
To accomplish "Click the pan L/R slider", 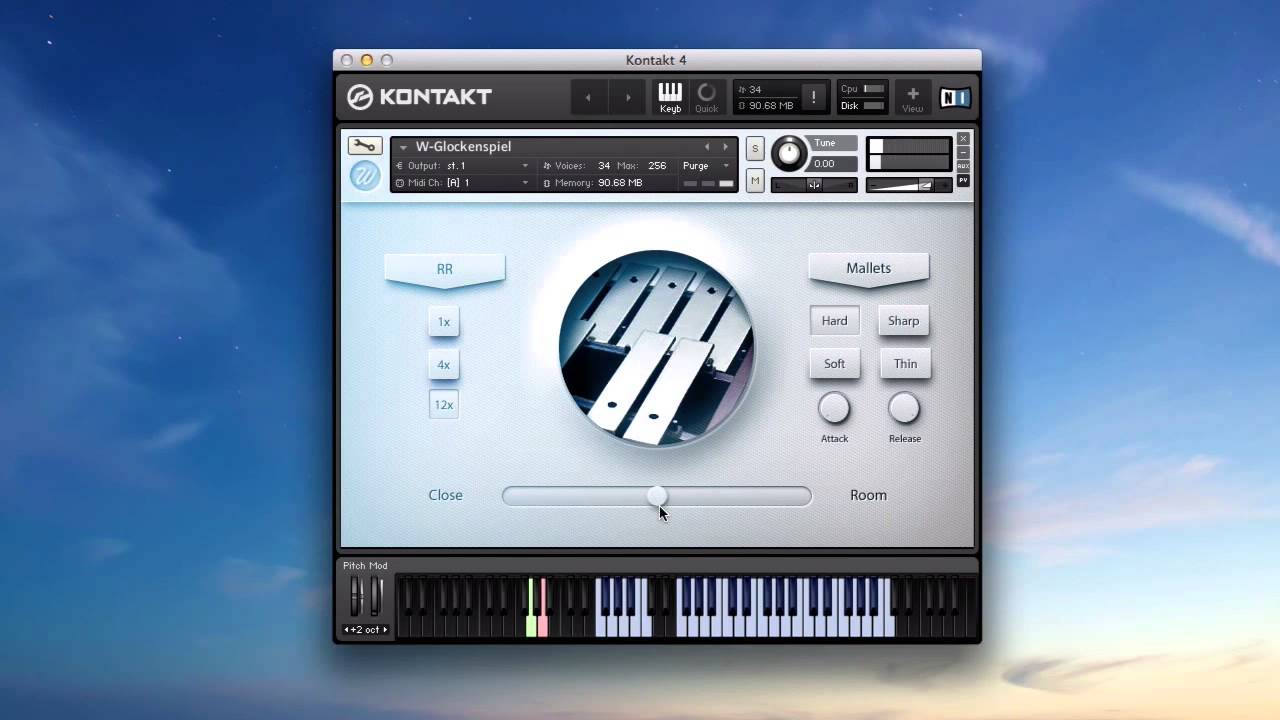I will [814, 184].
